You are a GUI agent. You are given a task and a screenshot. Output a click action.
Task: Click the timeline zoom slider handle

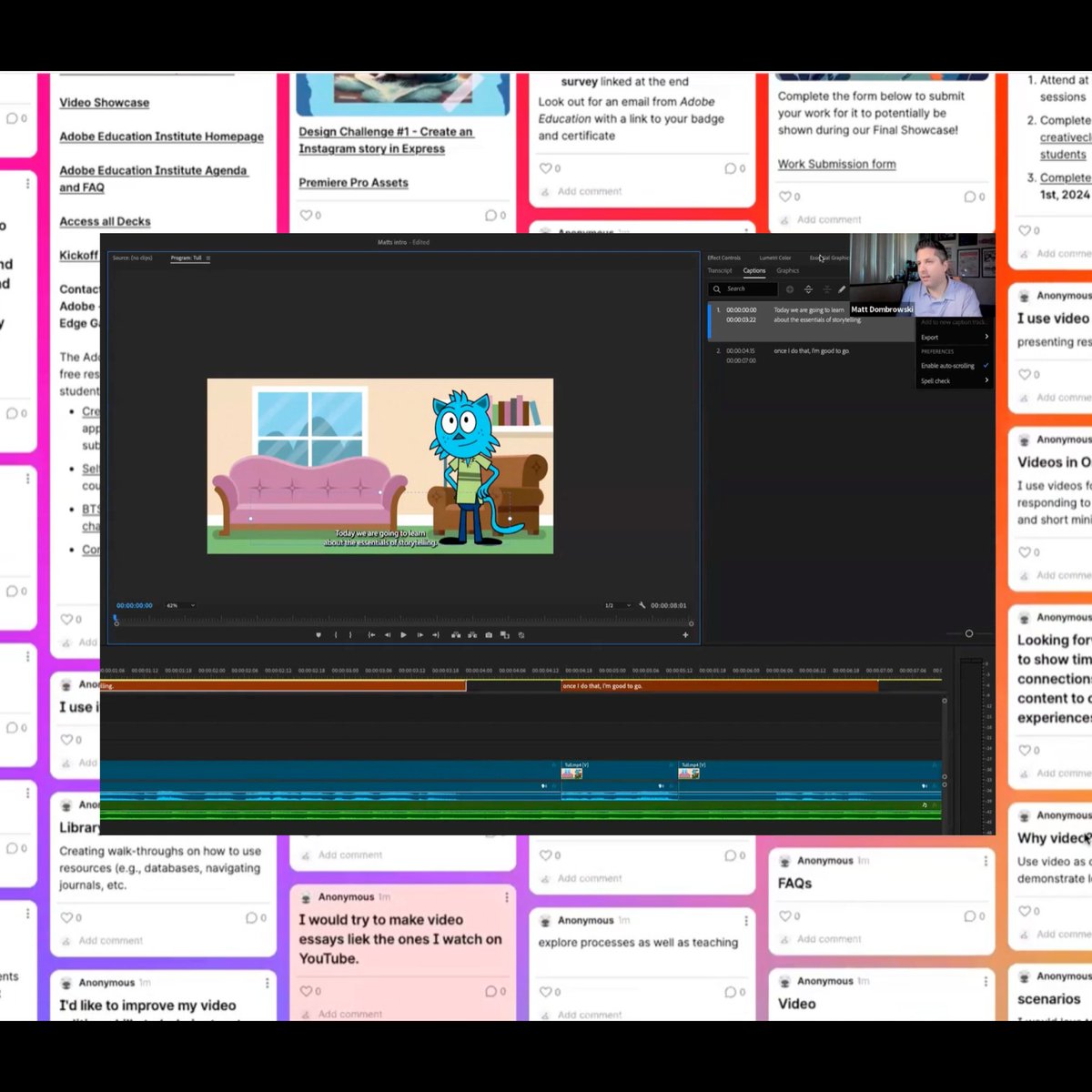click(x=969, y=633)
